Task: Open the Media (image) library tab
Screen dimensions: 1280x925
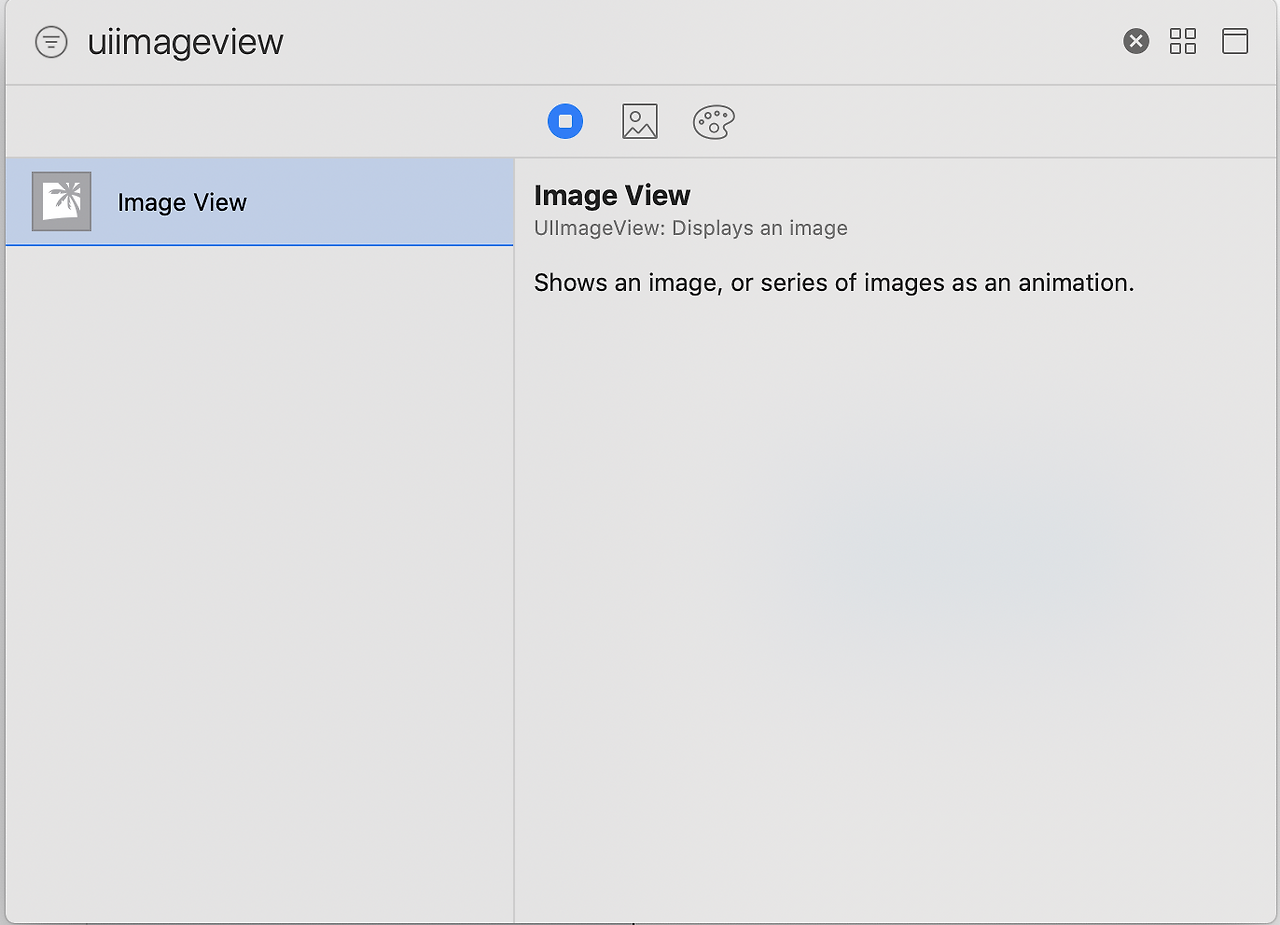Action: 640,121
